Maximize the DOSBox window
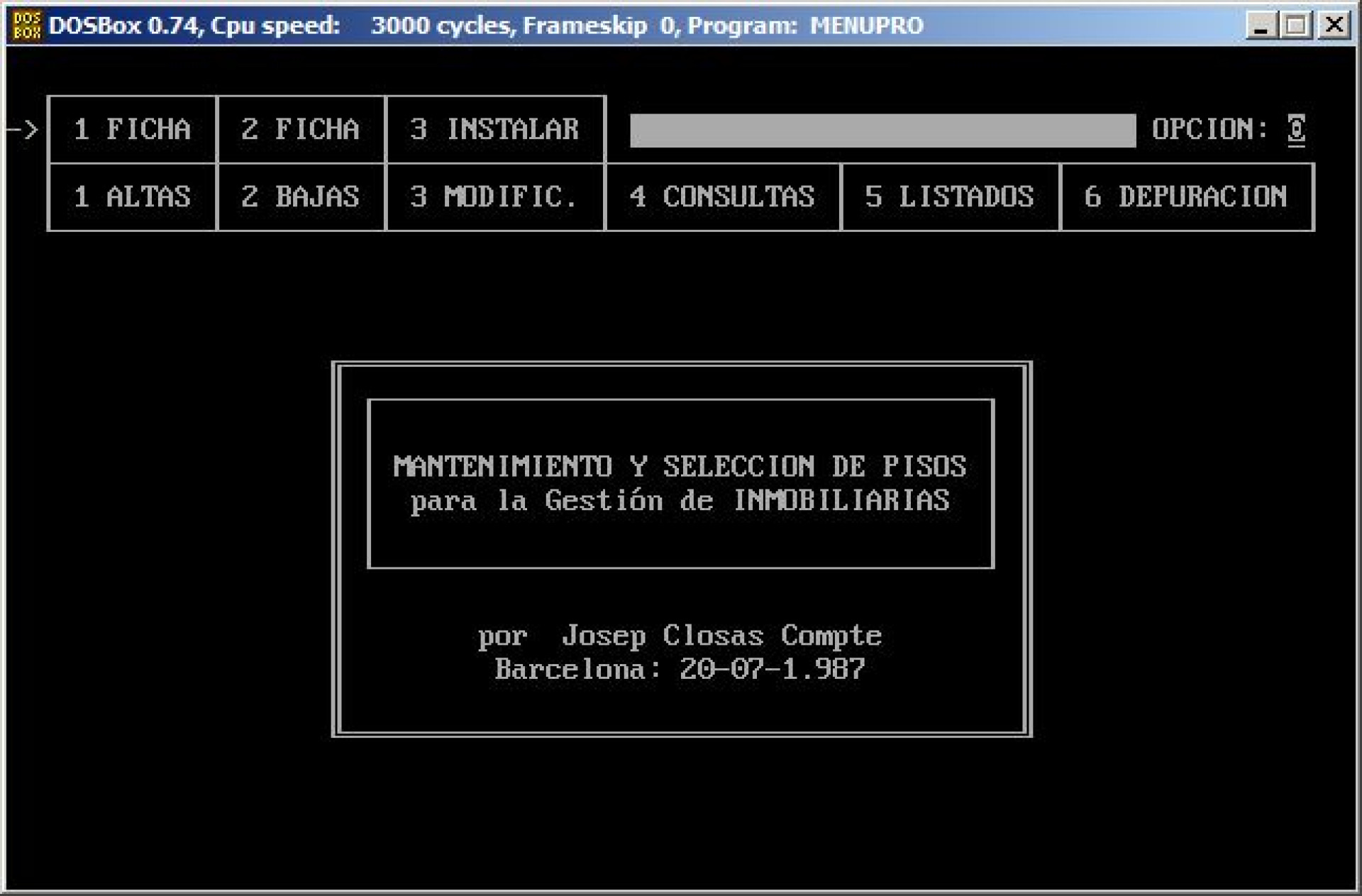Viewport: 1362px width, 896px height. [x=1297, y=26]
